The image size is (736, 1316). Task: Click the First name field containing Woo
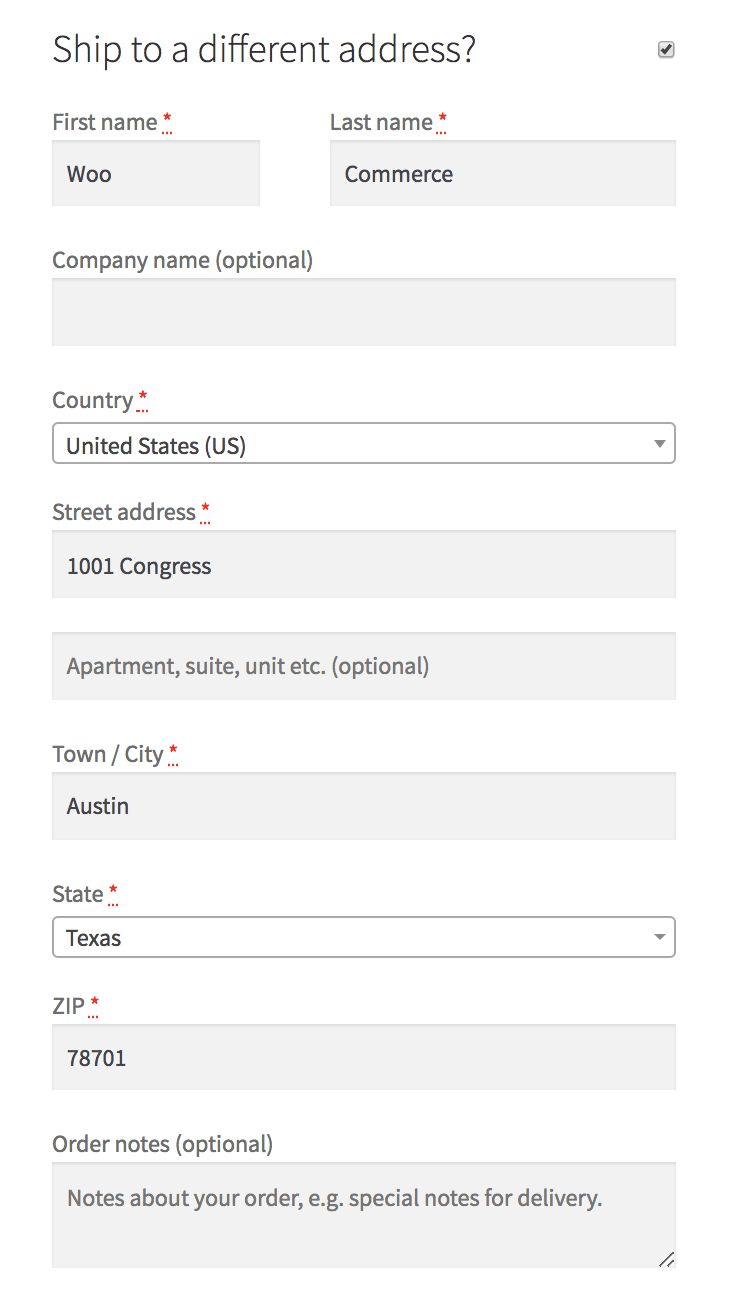point(155,173)
